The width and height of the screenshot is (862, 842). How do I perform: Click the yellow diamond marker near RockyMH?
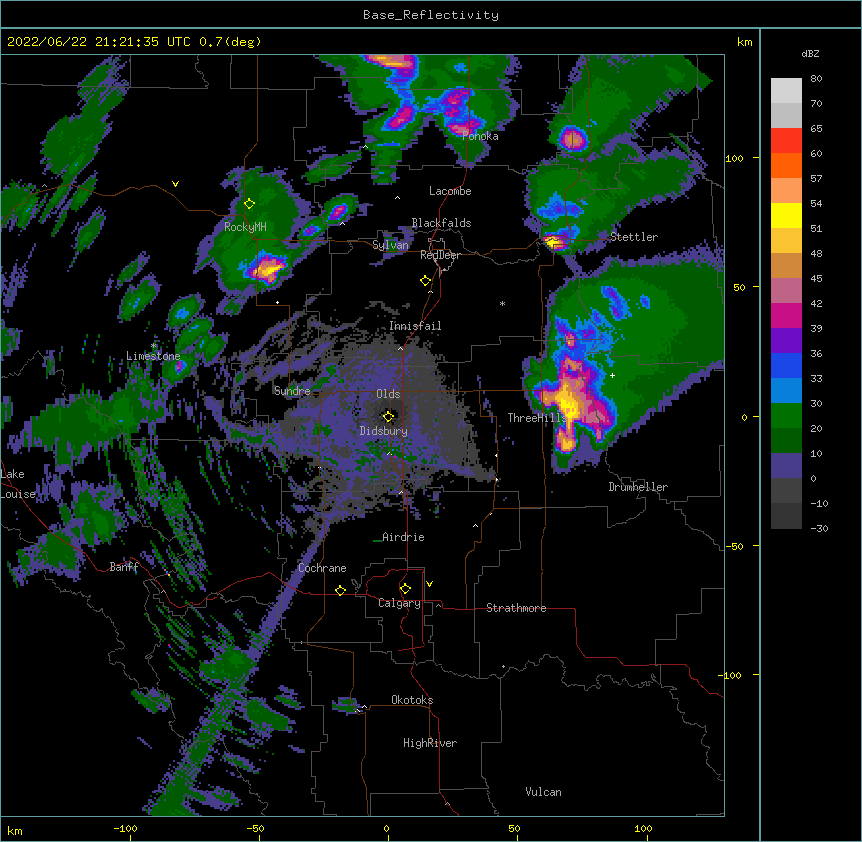pyautogui.click(x=249, y=204)
